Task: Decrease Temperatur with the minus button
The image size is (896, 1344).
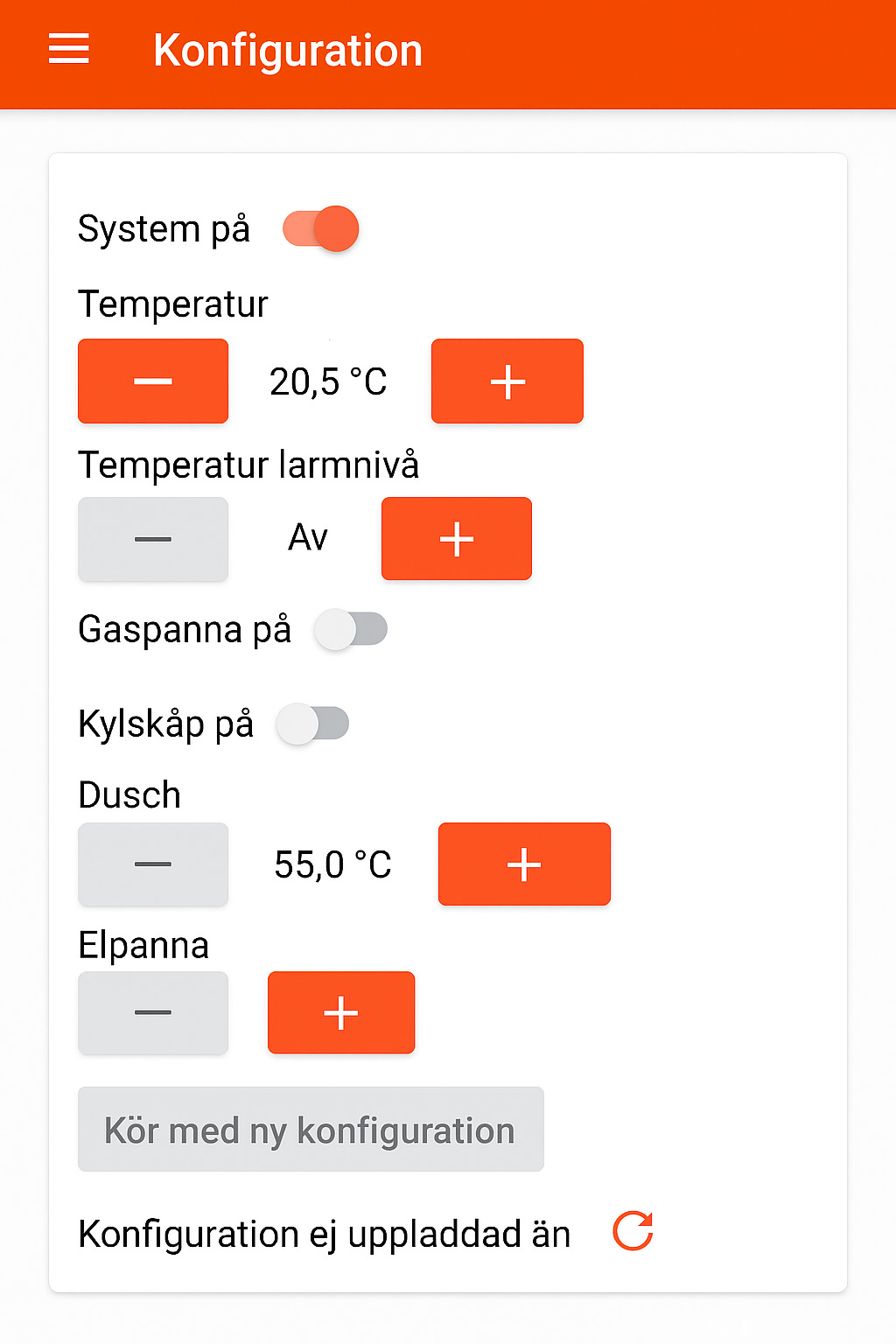Action: coord(153,381)
